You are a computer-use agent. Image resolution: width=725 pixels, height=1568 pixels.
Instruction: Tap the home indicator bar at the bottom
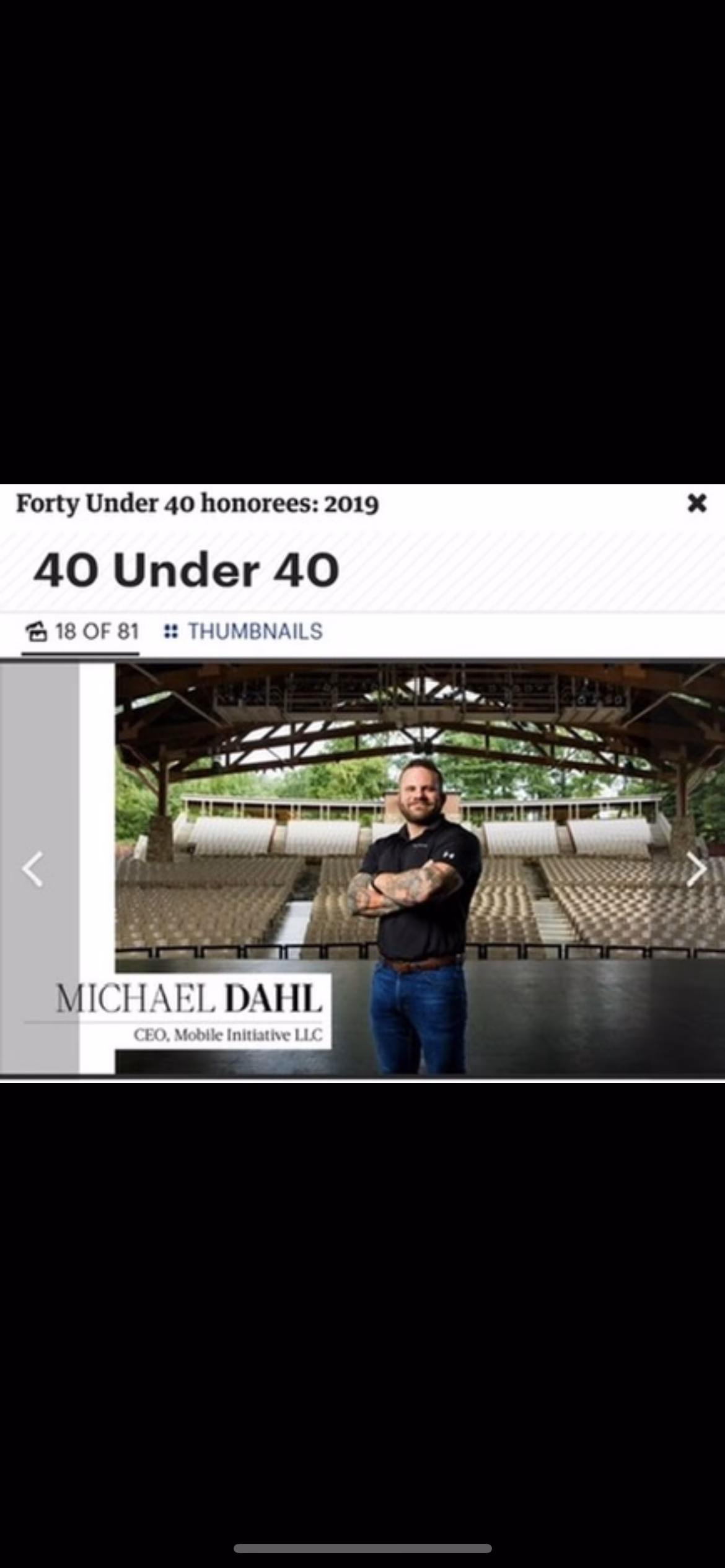pyautogui.click(x=362, y=1548)
